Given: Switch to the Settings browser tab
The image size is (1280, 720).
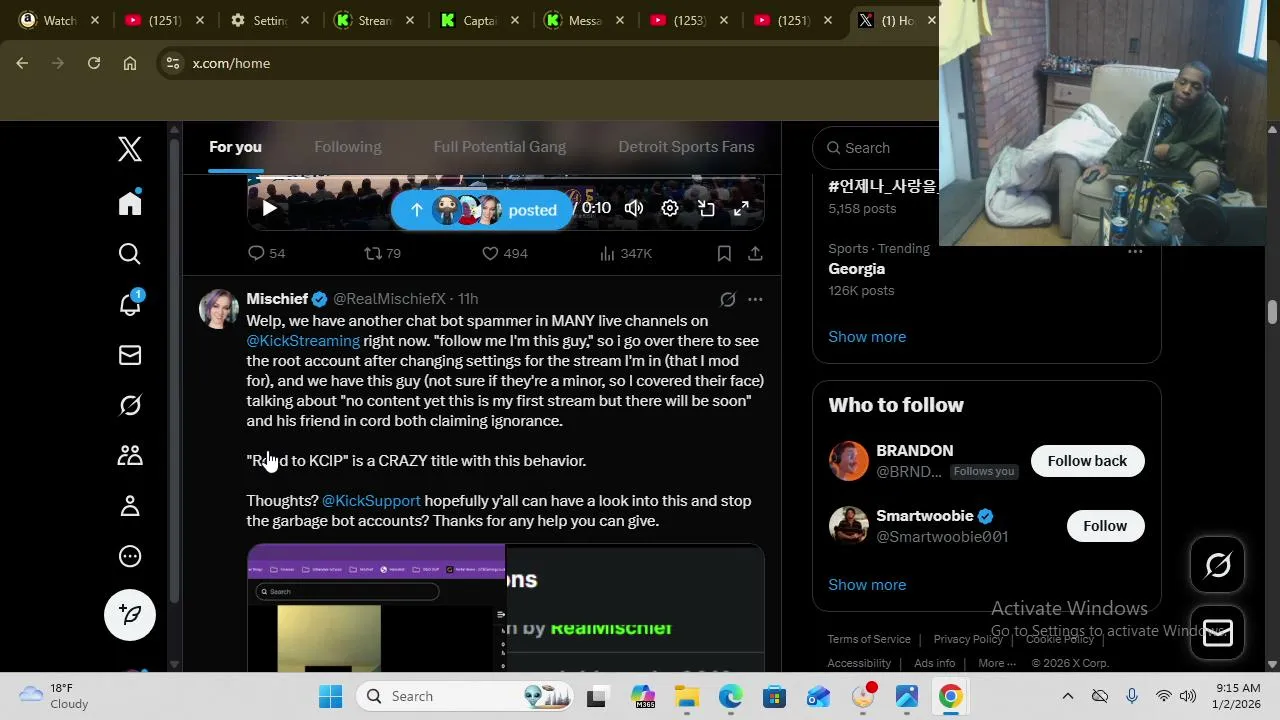Looking at the screenshot, I should click(x=269, y=20).
